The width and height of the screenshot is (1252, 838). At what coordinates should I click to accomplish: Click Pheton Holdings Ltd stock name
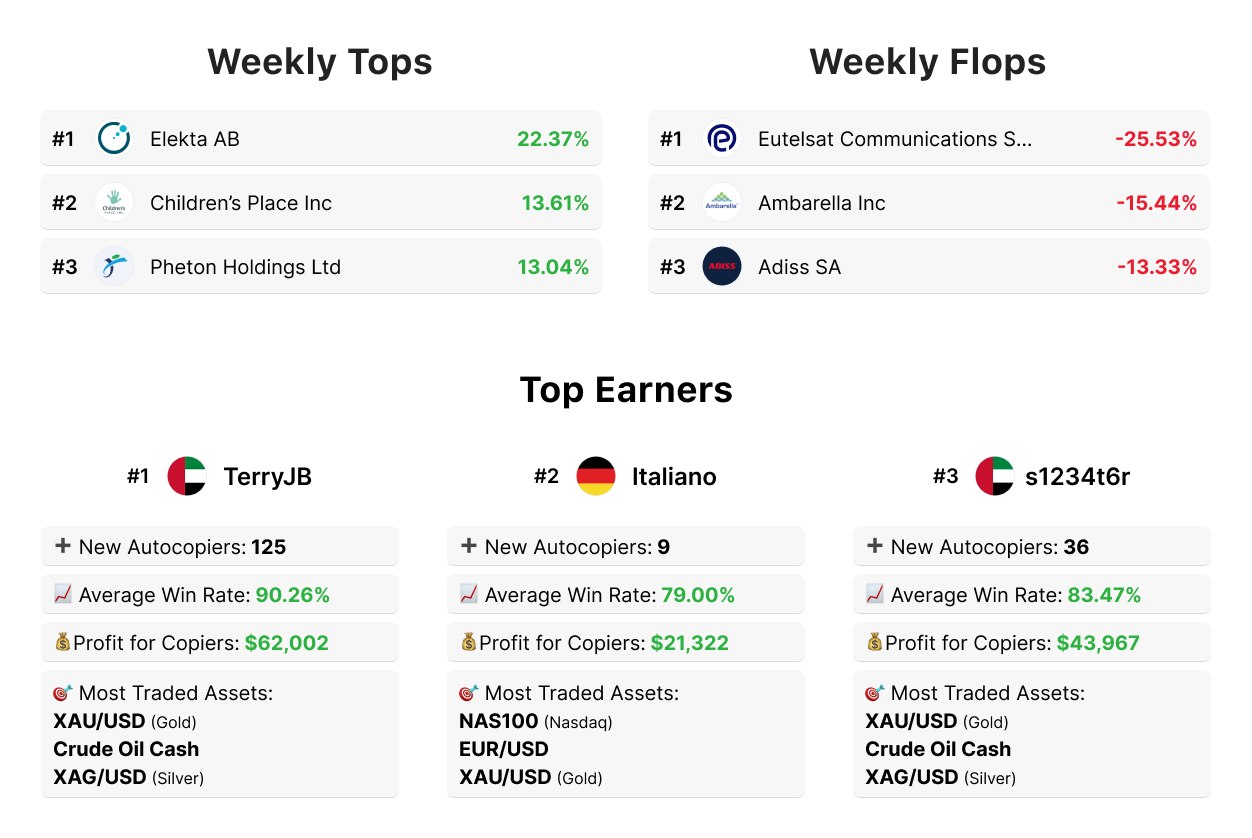click(245, 267)
